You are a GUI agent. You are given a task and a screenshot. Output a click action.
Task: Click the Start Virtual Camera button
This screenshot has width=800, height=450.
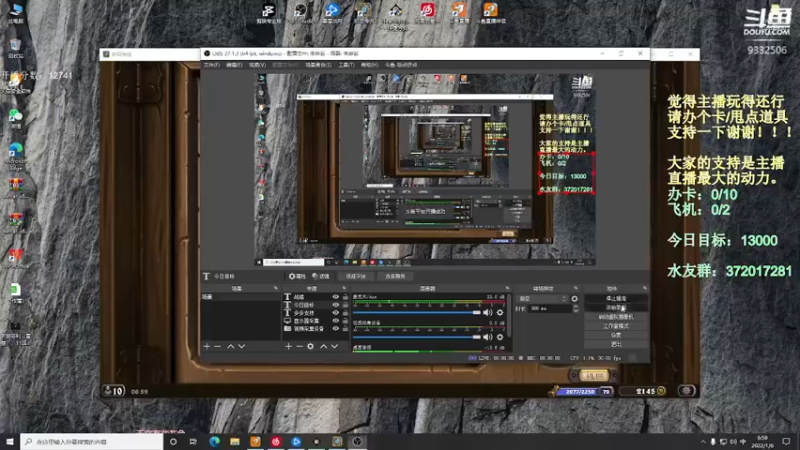coord(616,317)
